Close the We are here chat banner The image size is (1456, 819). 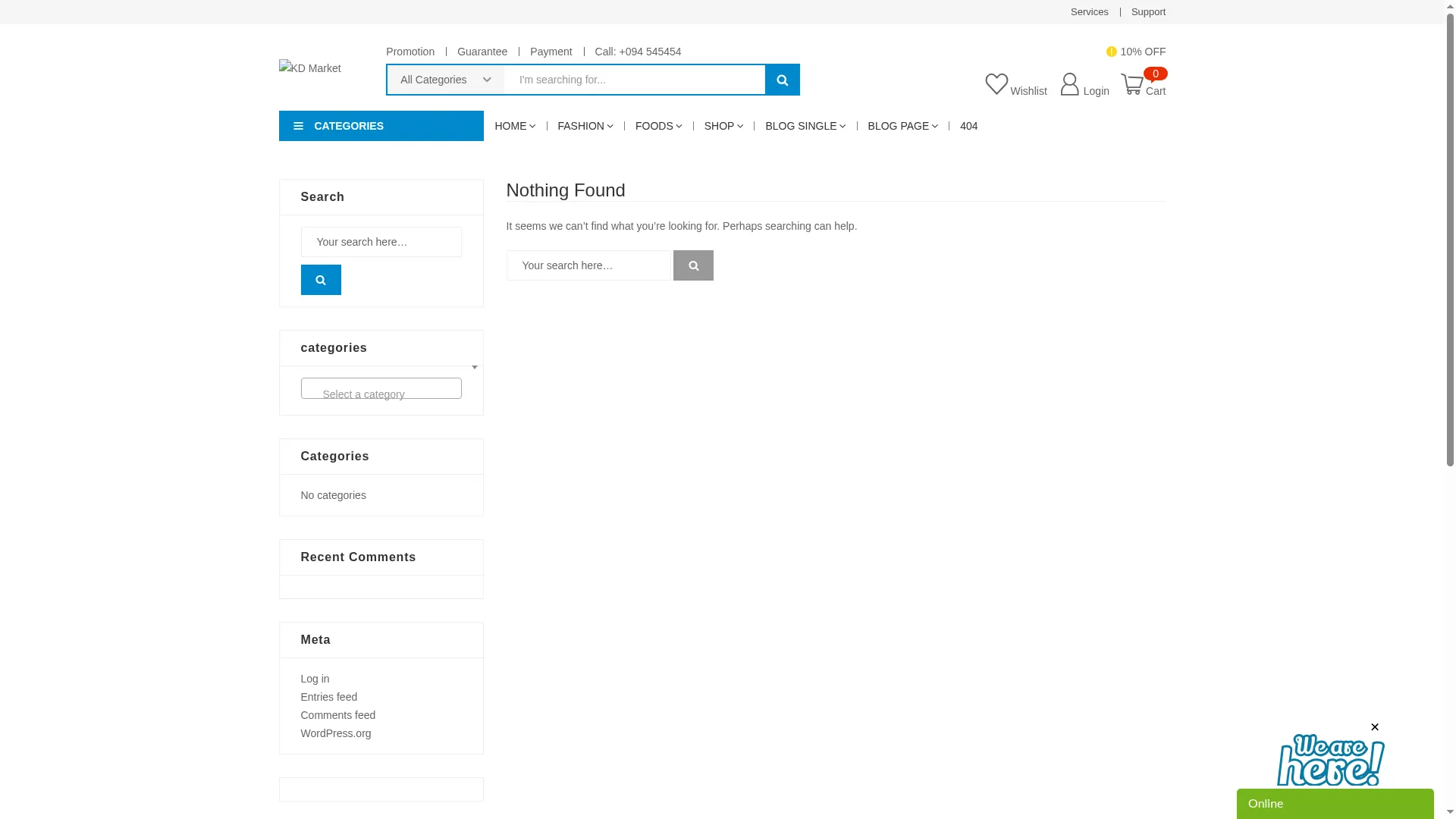point(1374,727)
